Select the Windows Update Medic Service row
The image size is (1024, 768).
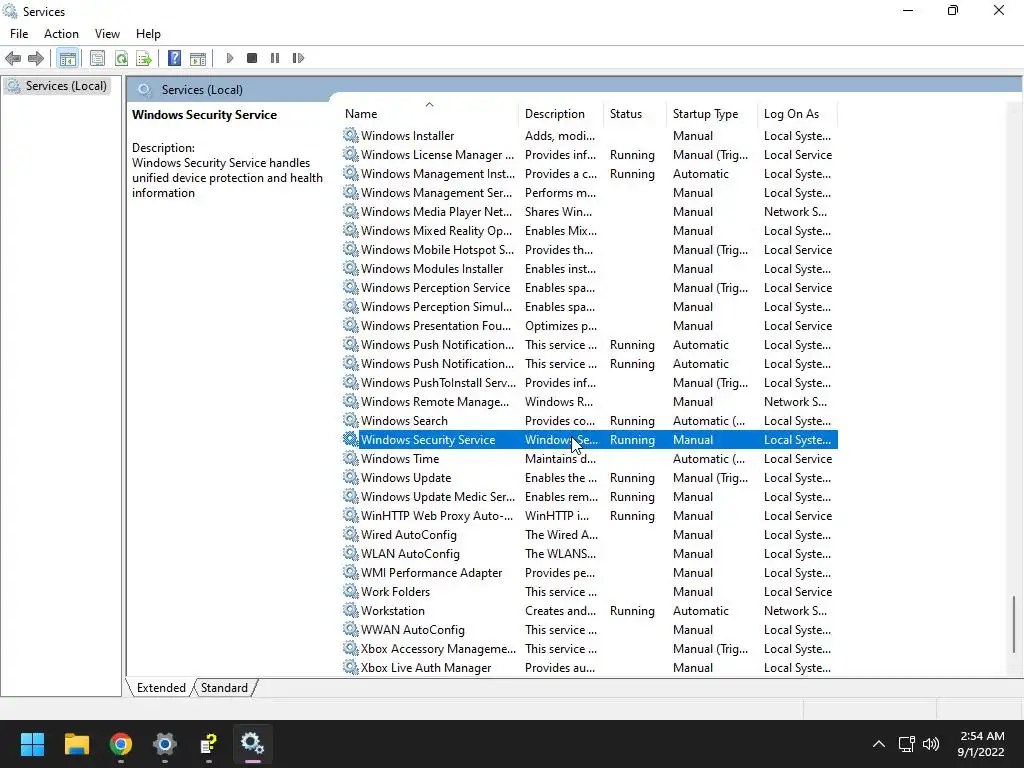click(590, 496)
